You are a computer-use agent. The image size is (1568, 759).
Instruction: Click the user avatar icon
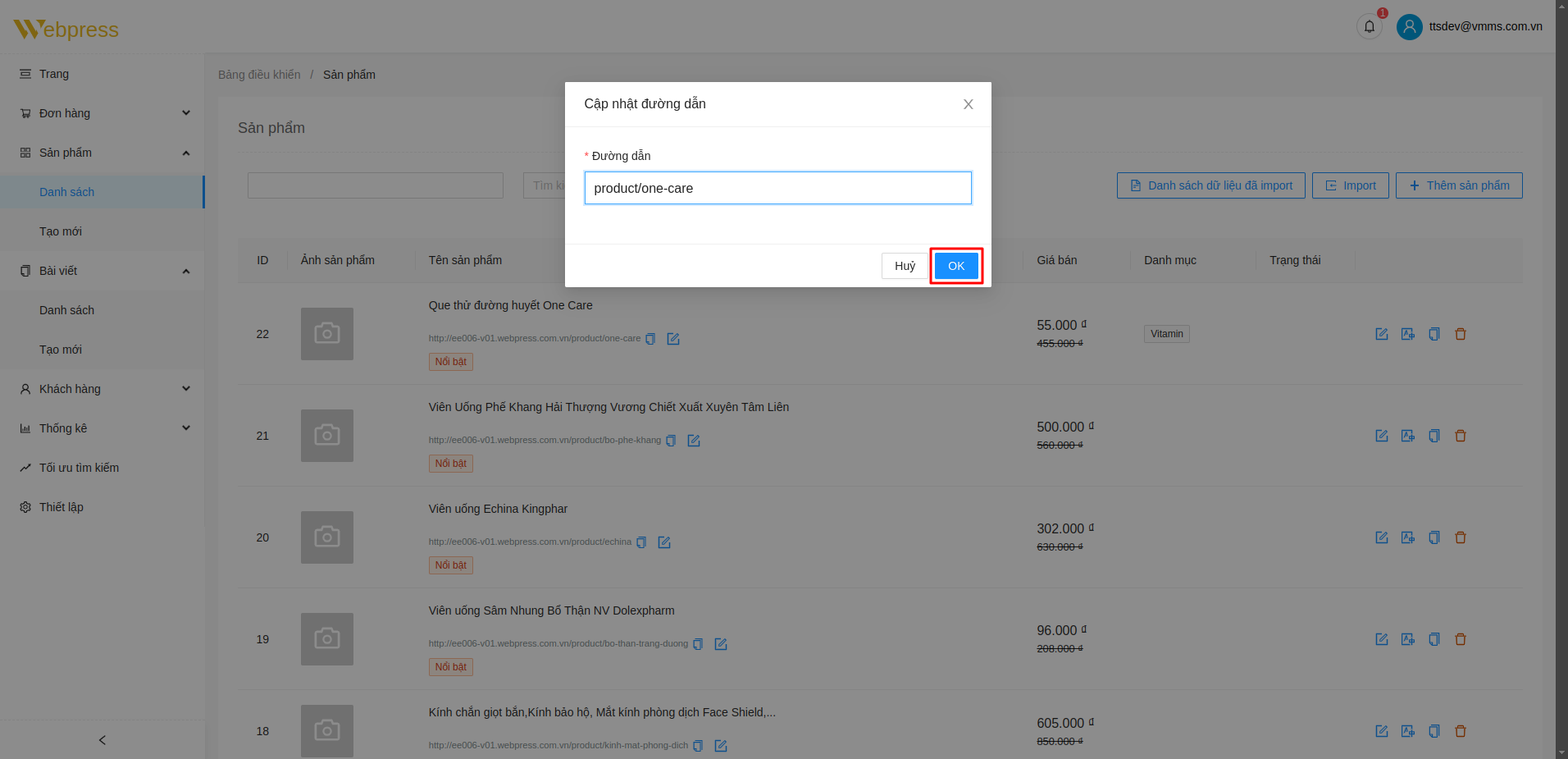point(1409,27)
